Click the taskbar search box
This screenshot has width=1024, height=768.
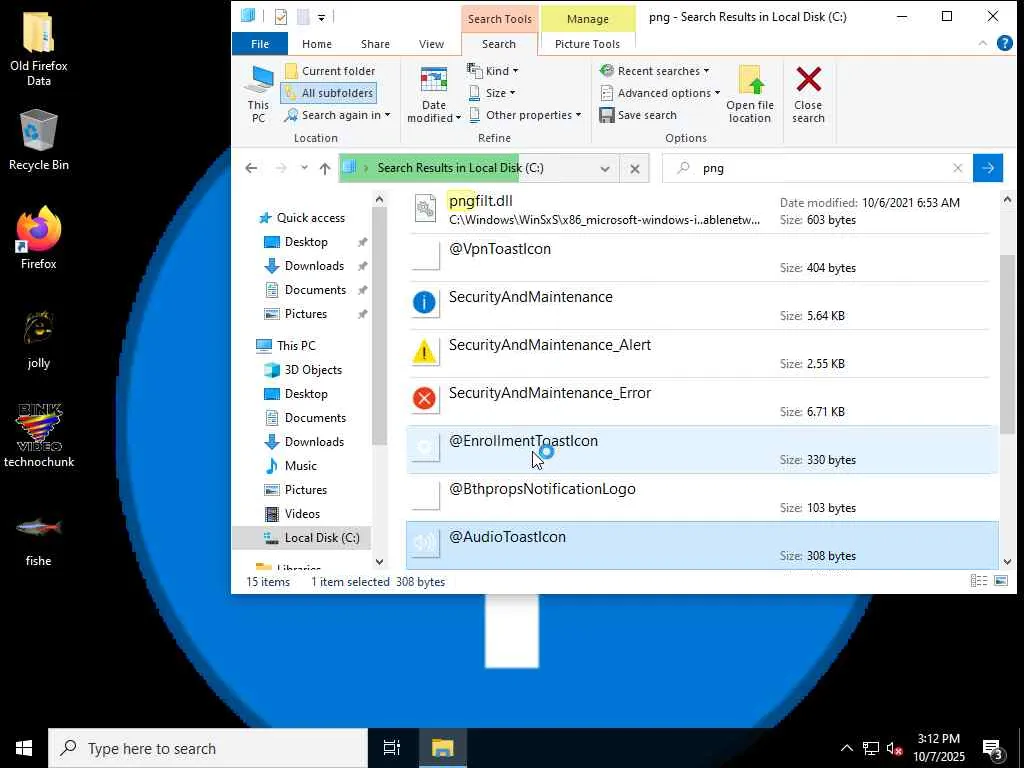[x=208, y=748]
